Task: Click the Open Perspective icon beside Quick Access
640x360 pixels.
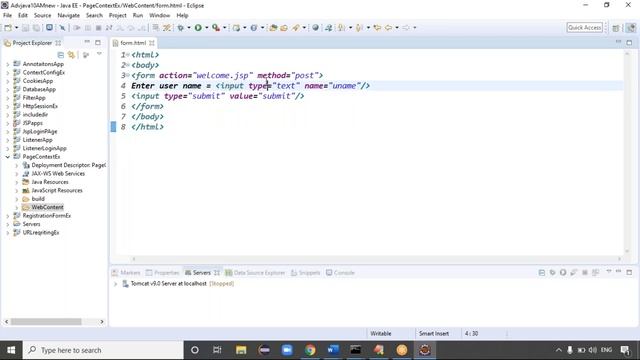Action: point(616,28)
